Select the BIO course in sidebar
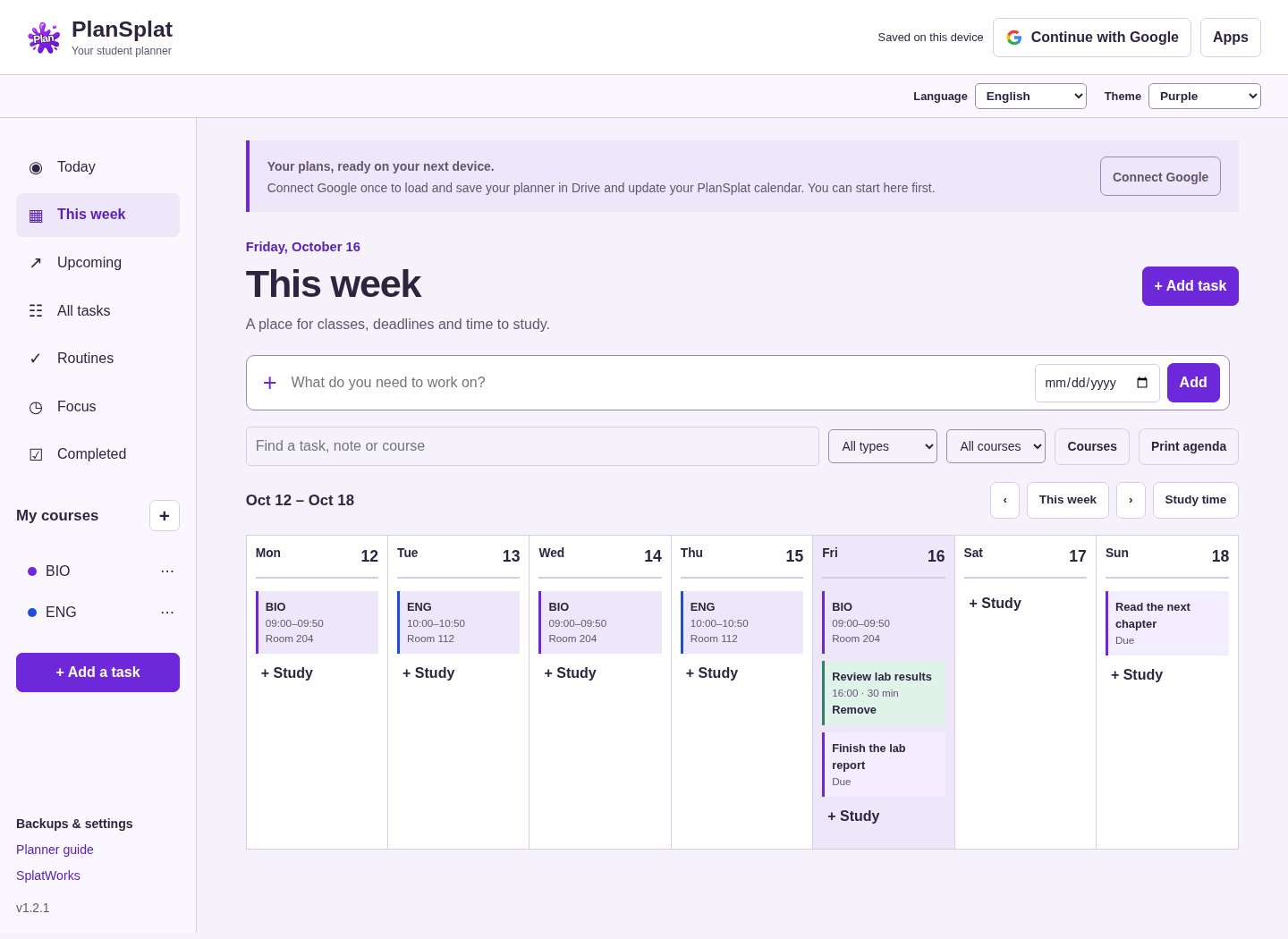Viewport: 1288px width, 939px height. pyautogui.click(x=58, y=571)
